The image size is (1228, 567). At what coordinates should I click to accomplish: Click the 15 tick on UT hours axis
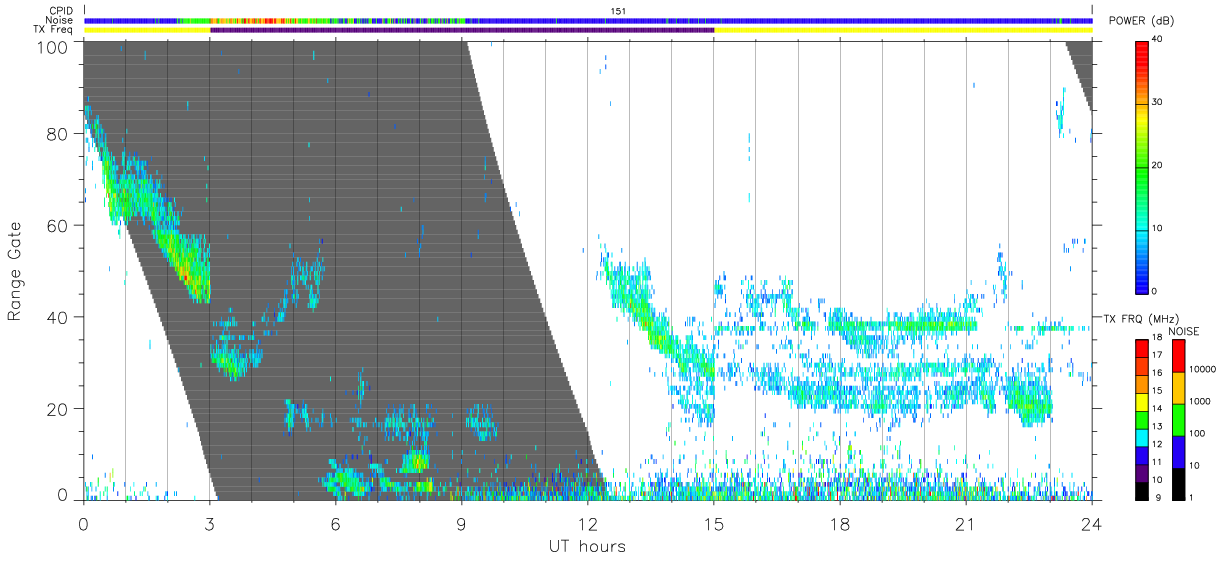coord(714,522)
